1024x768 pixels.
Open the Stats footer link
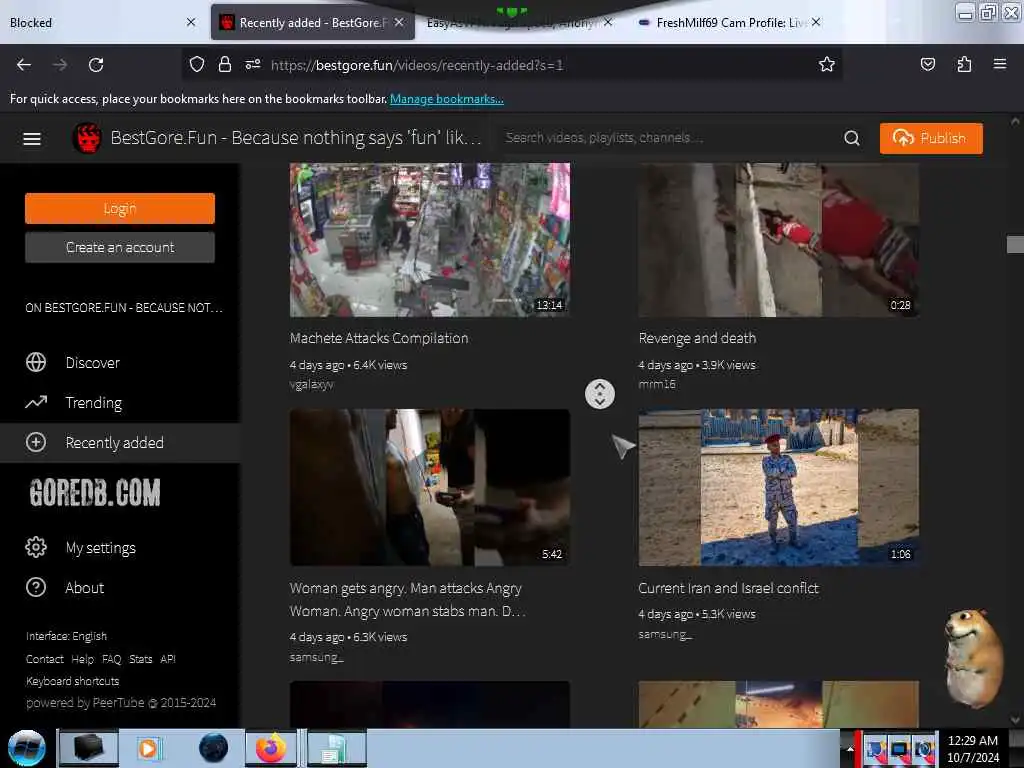tap(140, 659)
